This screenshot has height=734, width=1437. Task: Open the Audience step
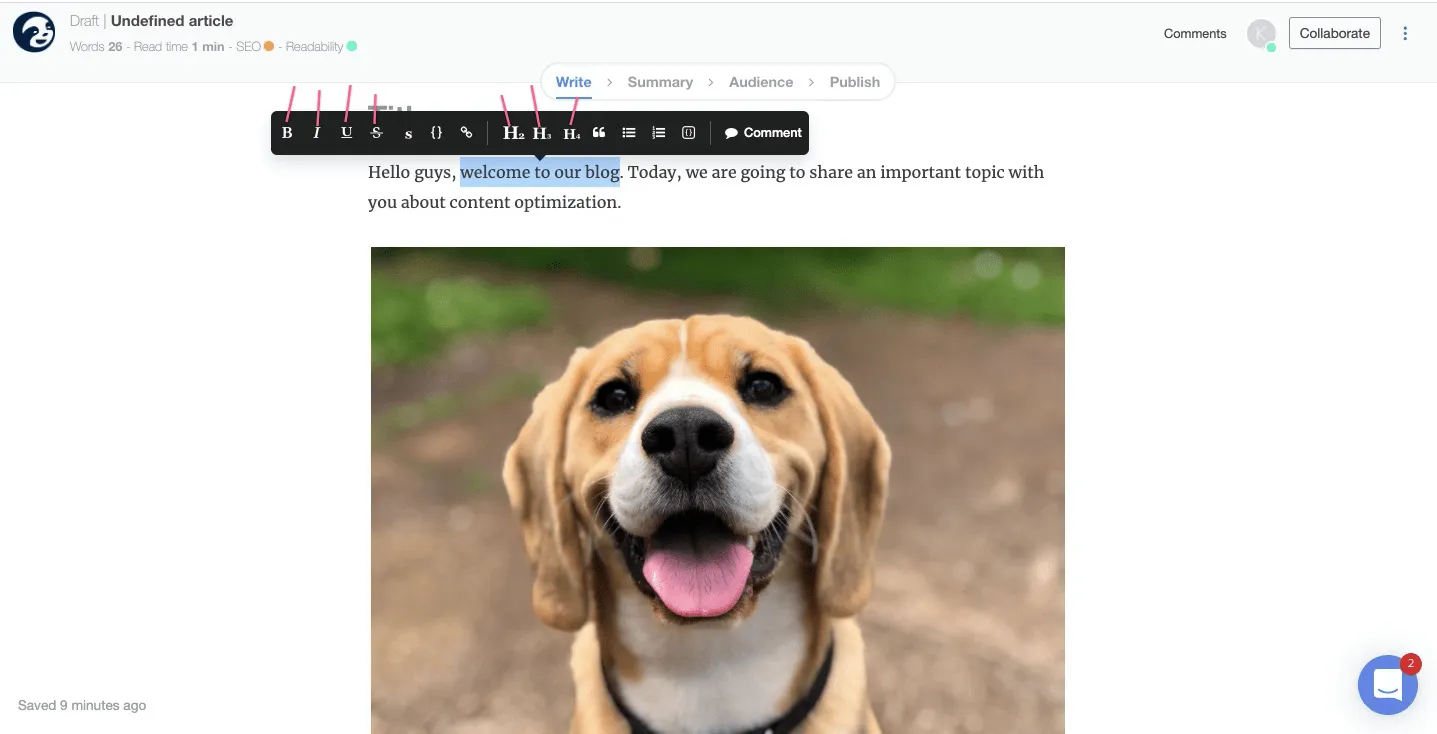[761, 82]
